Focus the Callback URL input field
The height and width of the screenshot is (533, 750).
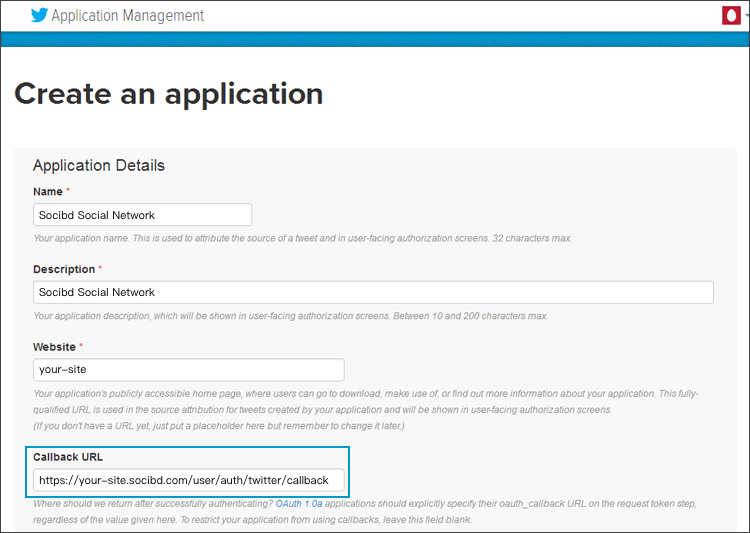(188, 480)
